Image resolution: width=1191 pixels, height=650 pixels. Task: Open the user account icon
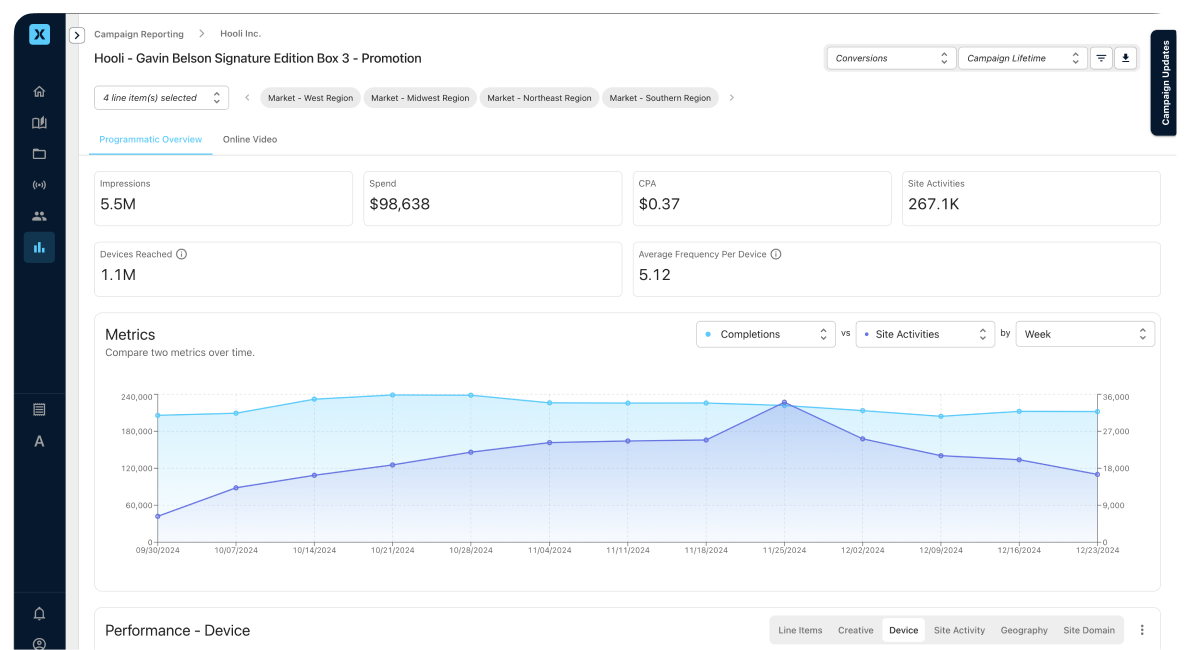point(39,644)
